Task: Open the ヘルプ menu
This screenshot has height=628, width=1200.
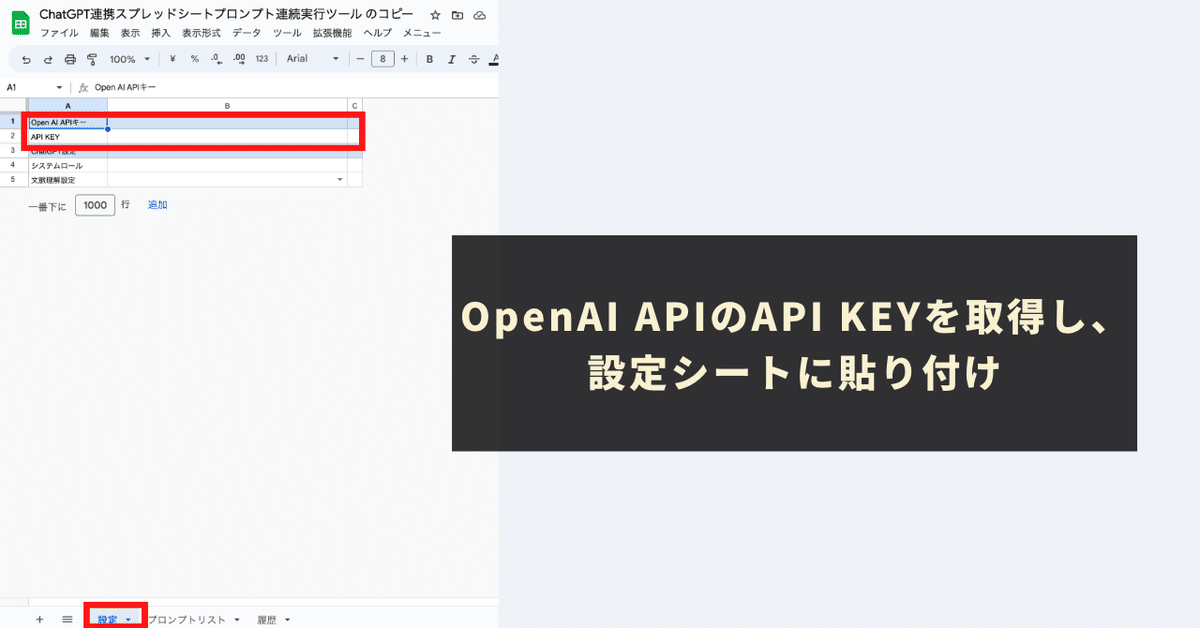Action: tap(377, 33)
